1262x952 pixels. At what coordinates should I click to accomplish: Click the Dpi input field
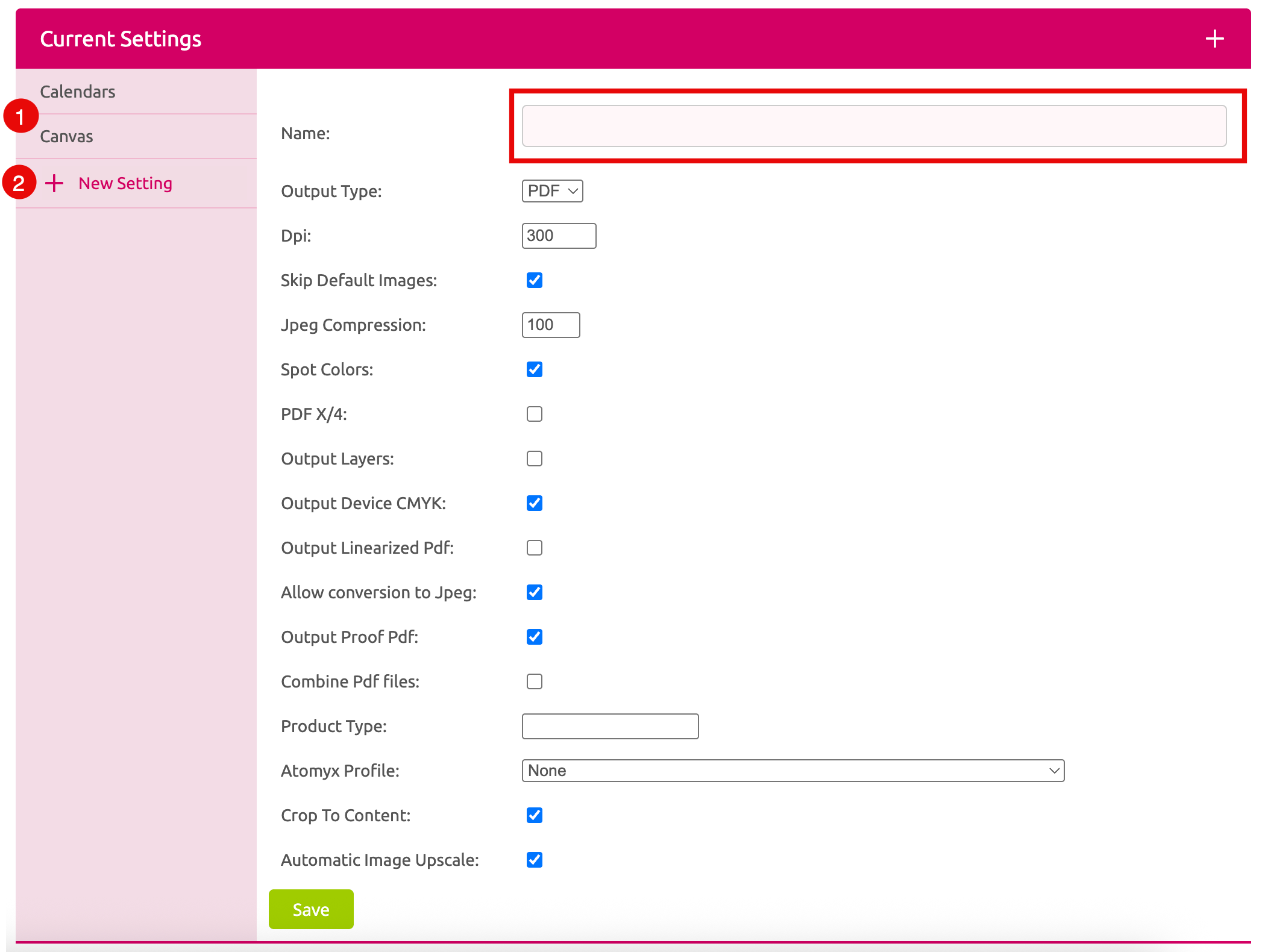(558, 236)
